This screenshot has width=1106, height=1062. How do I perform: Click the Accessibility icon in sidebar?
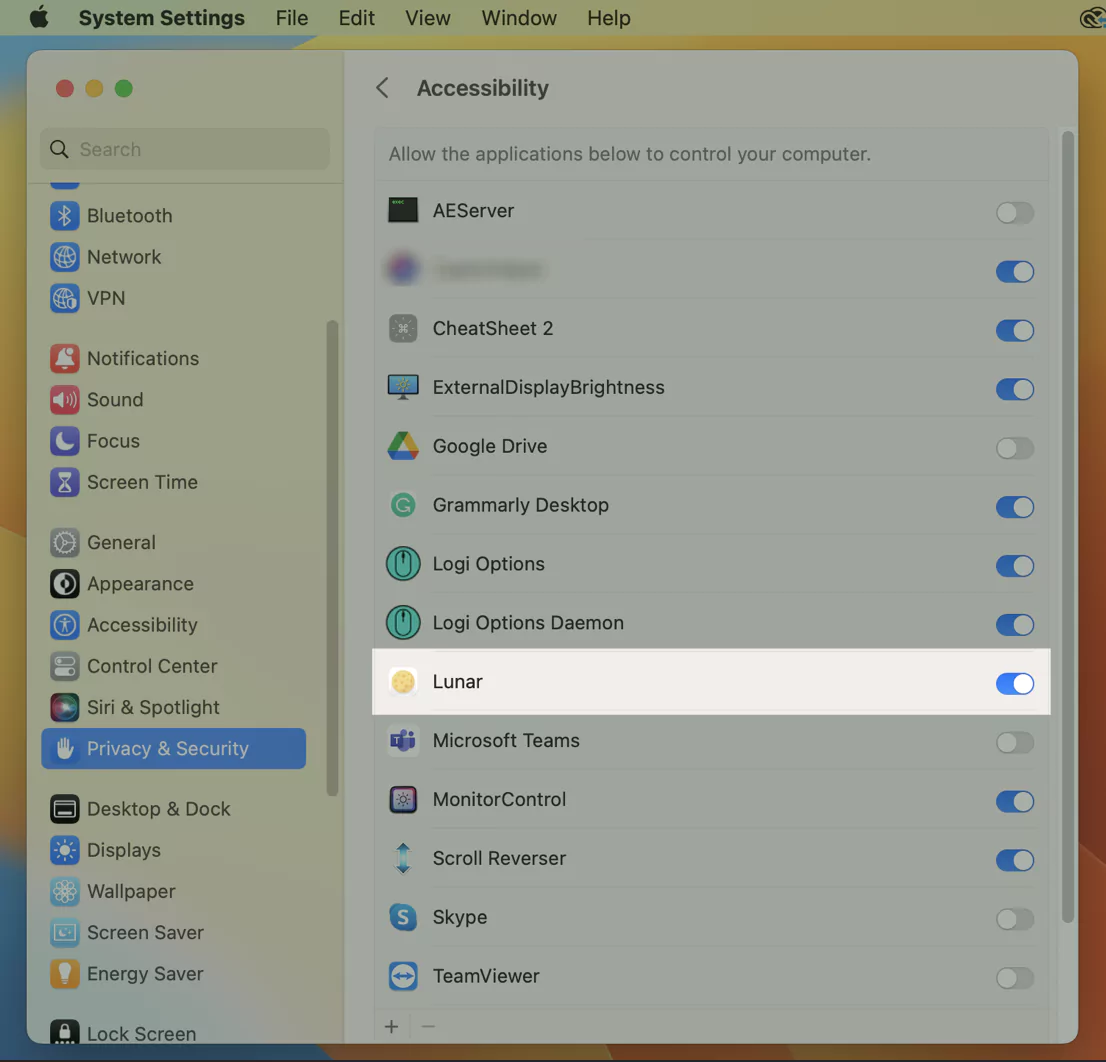coord(64,625)
